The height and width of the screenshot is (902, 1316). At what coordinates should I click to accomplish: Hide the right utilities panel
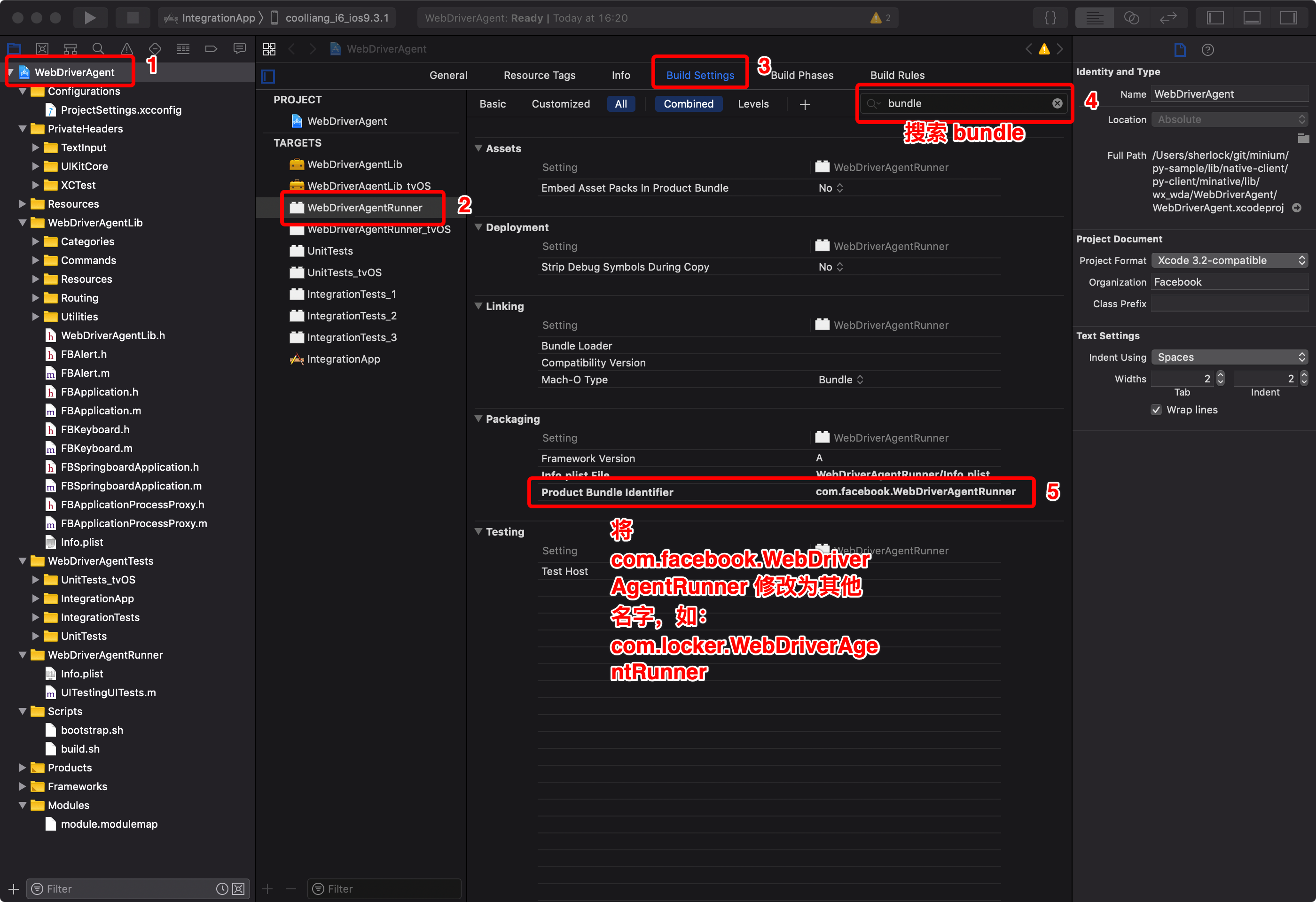(x=1288, y=17)
